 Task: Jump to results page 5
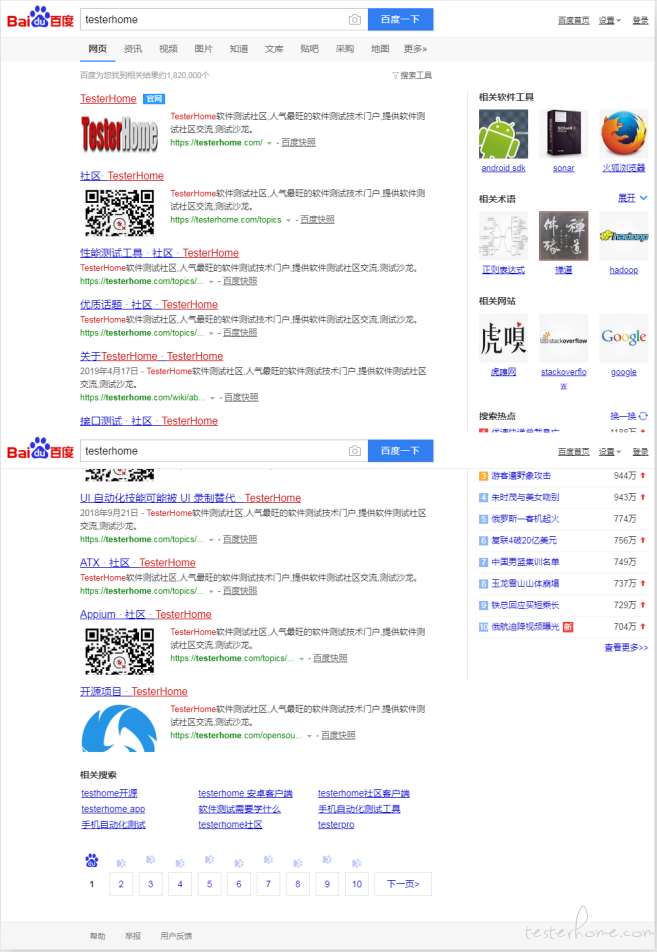click(209, 884)
